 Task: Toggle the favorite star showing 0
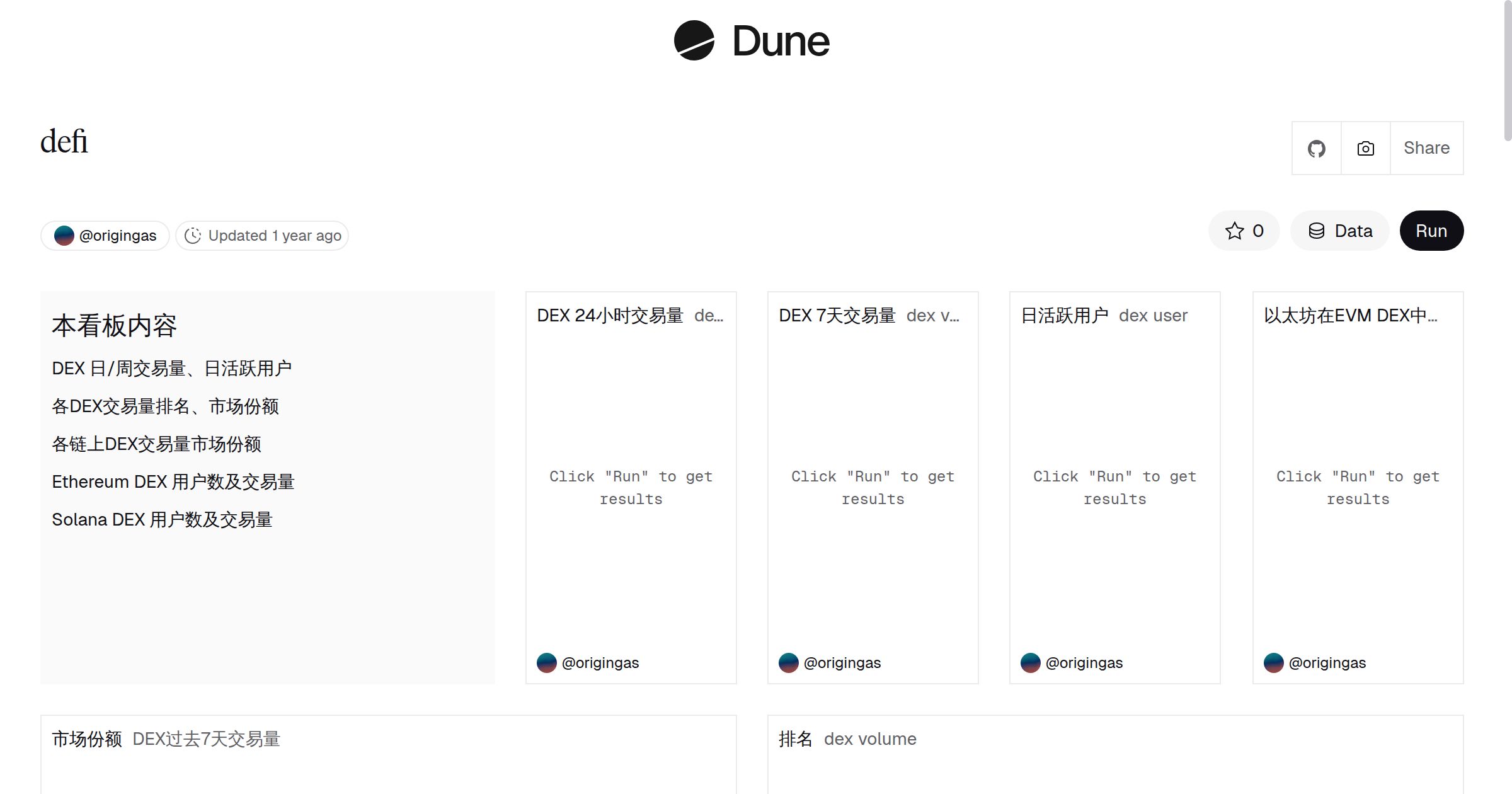[x=1243, y=231]
